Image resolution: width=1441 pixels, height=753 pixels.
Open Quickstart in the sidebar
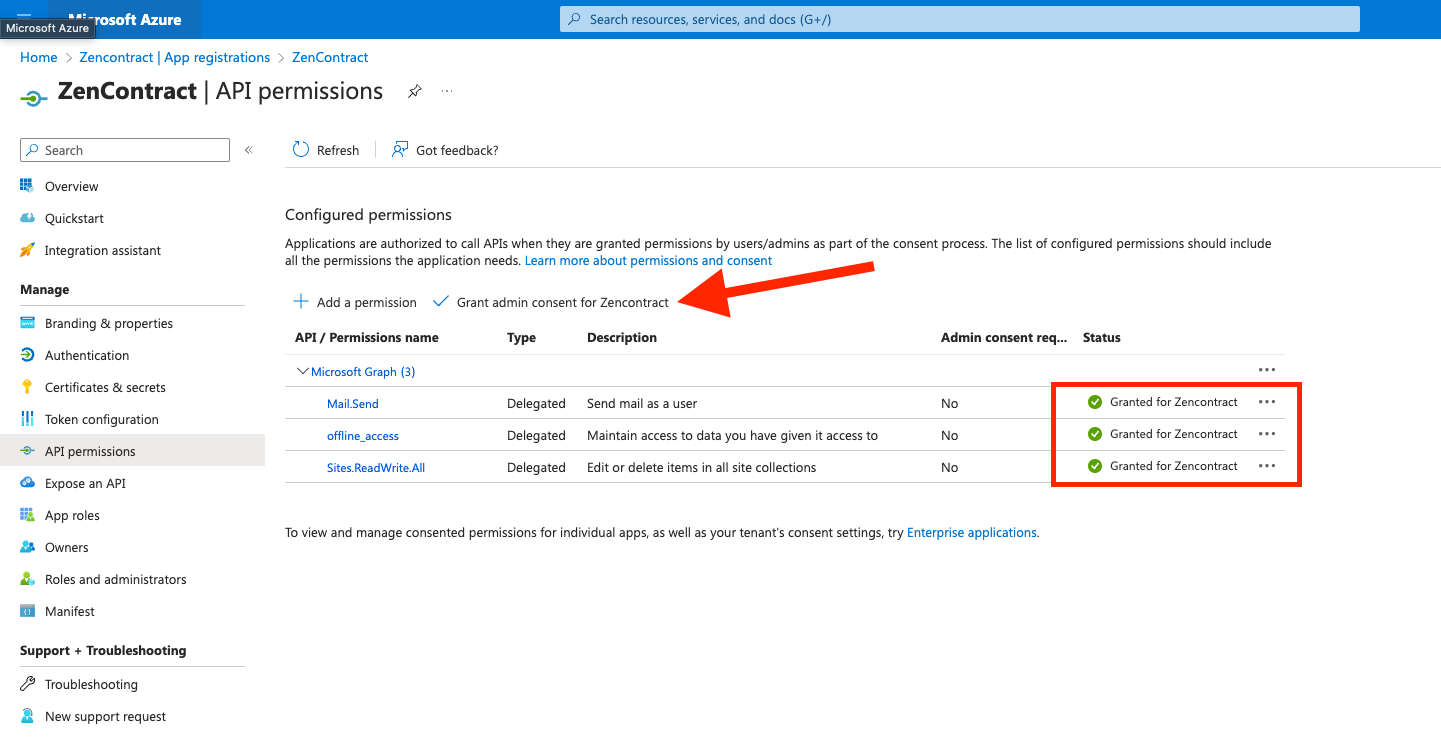pos(74,218)
